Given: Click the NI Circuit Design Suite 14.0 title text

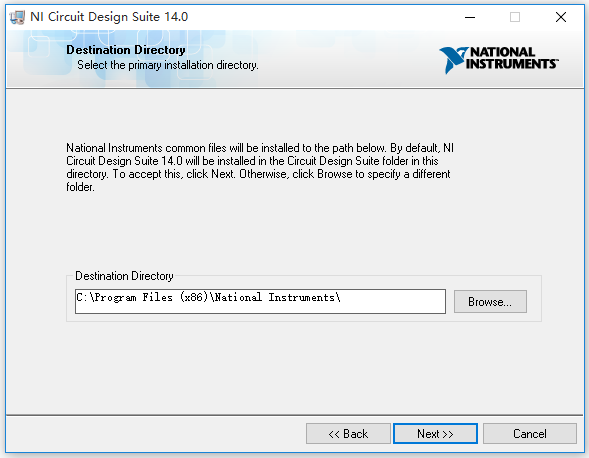Looking at the screenshot, I should [x=109, y=17].
